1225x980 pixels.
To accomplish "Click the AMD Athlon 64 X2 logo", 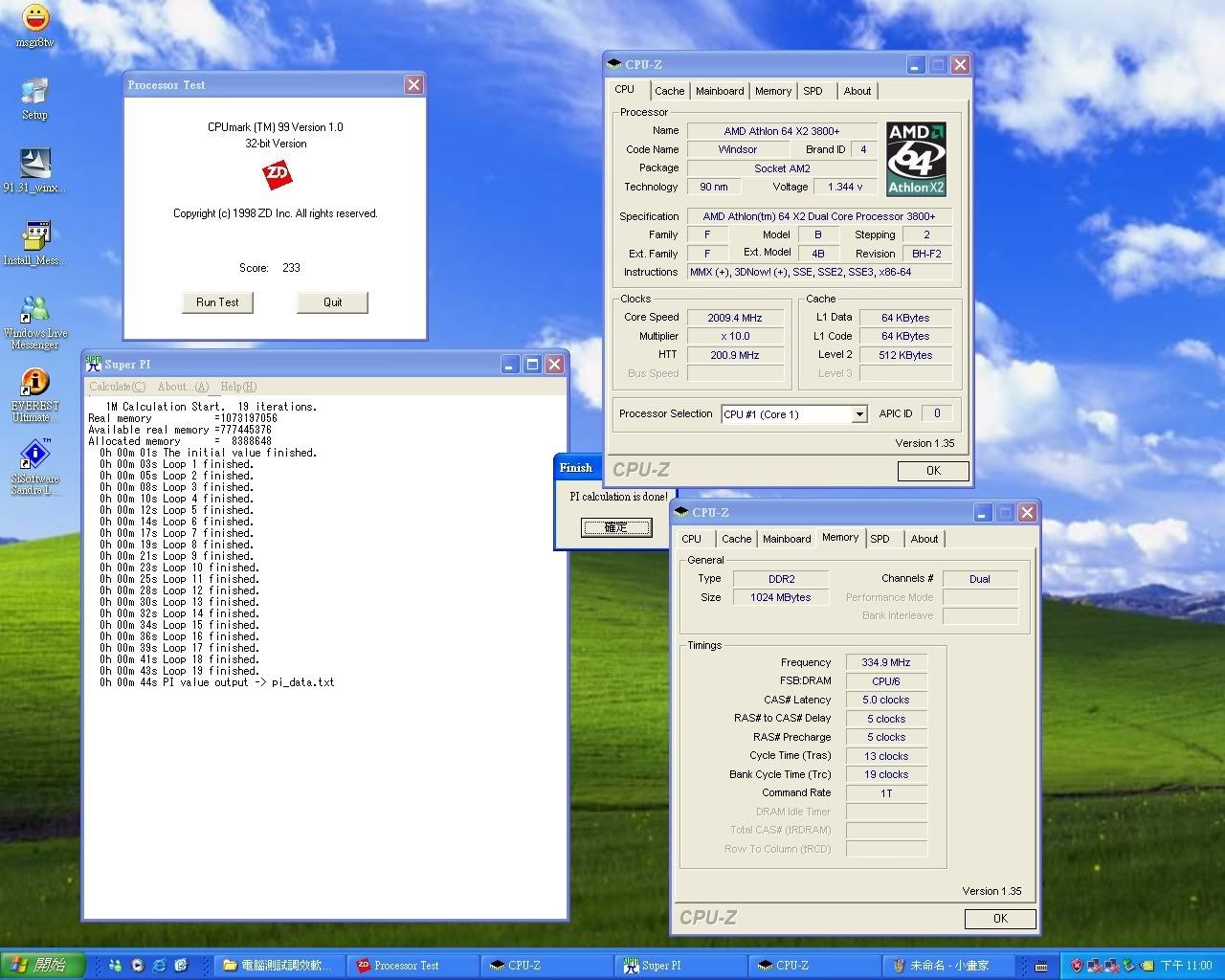I will click(x=916, y=159).
